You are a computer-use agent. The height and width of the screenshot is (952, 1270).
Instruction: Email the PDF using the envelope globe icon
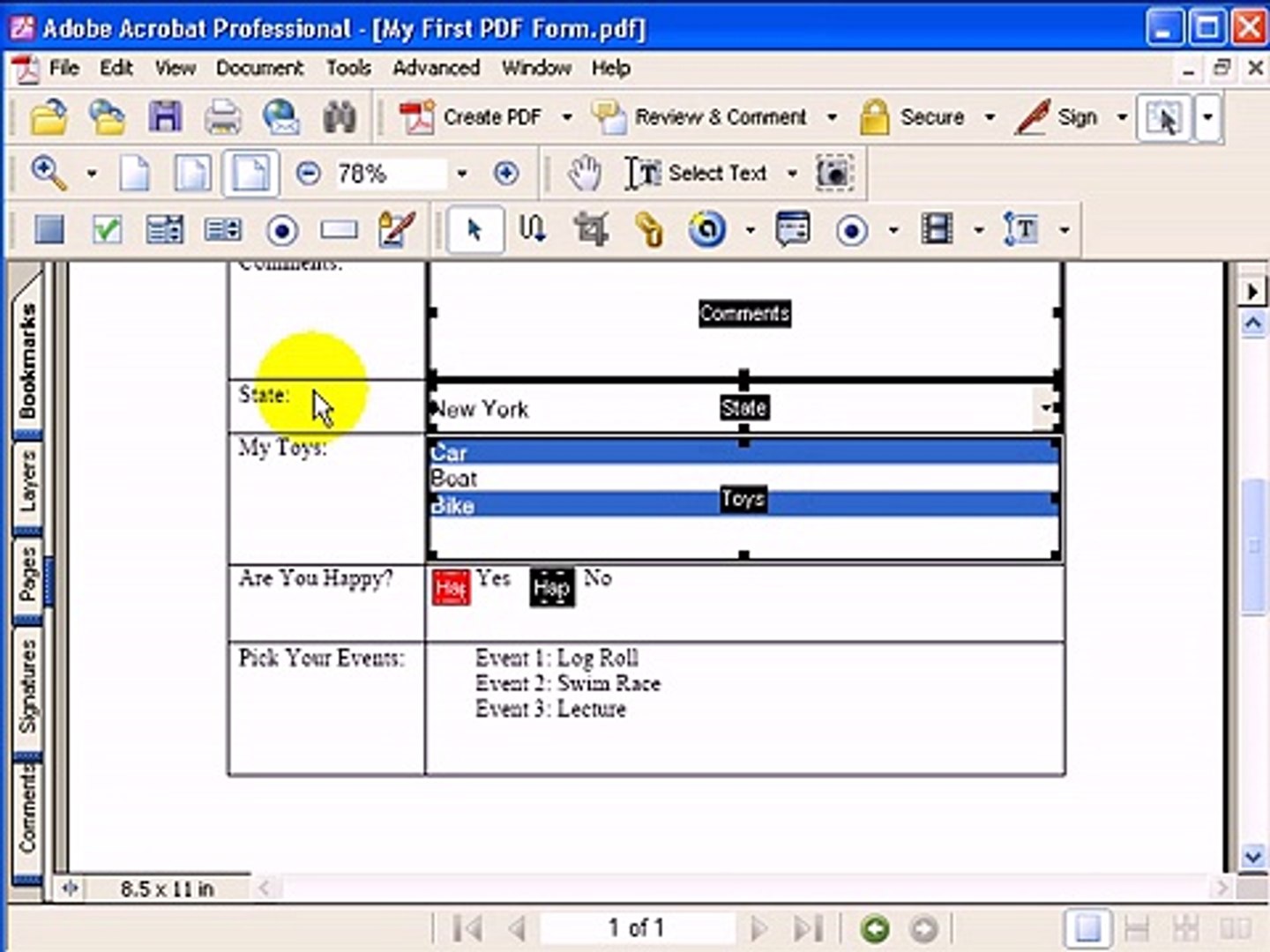281,117
